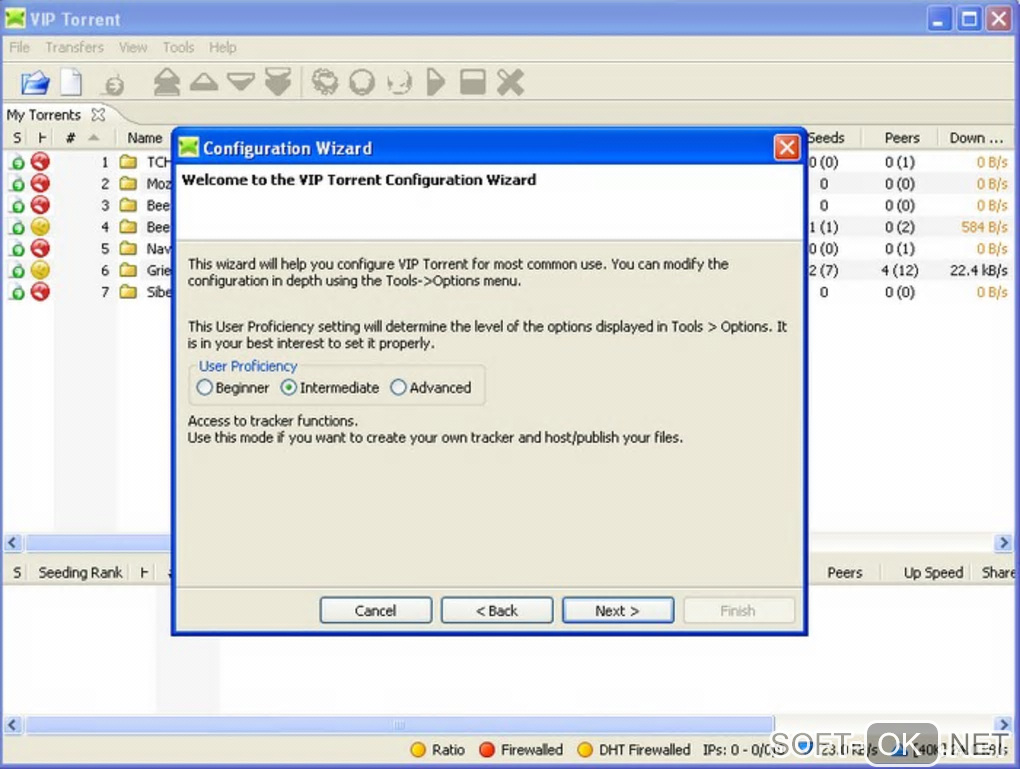This screenshot has height=769, width=1020.
Task: Click the yellow DHT Firewalled indicator
Action: 585,750
